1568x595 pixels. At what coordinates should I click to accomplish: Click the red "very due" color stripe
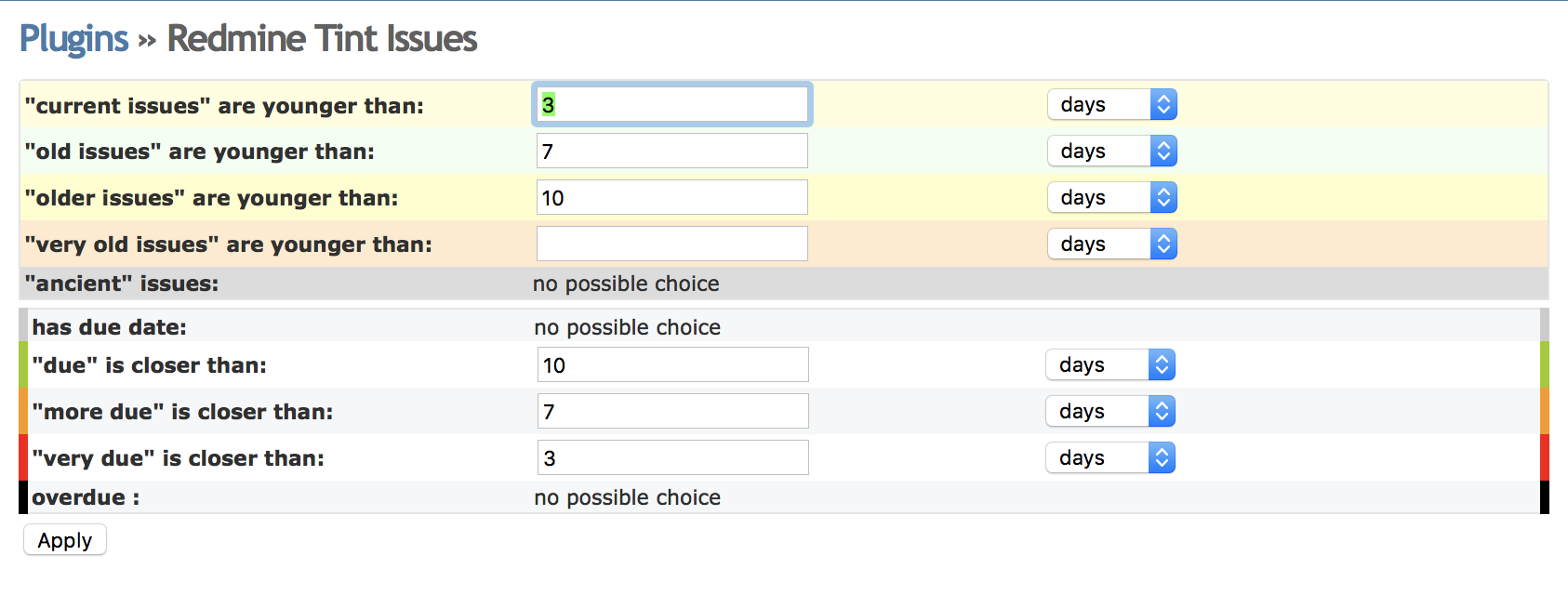click(23, 457)
